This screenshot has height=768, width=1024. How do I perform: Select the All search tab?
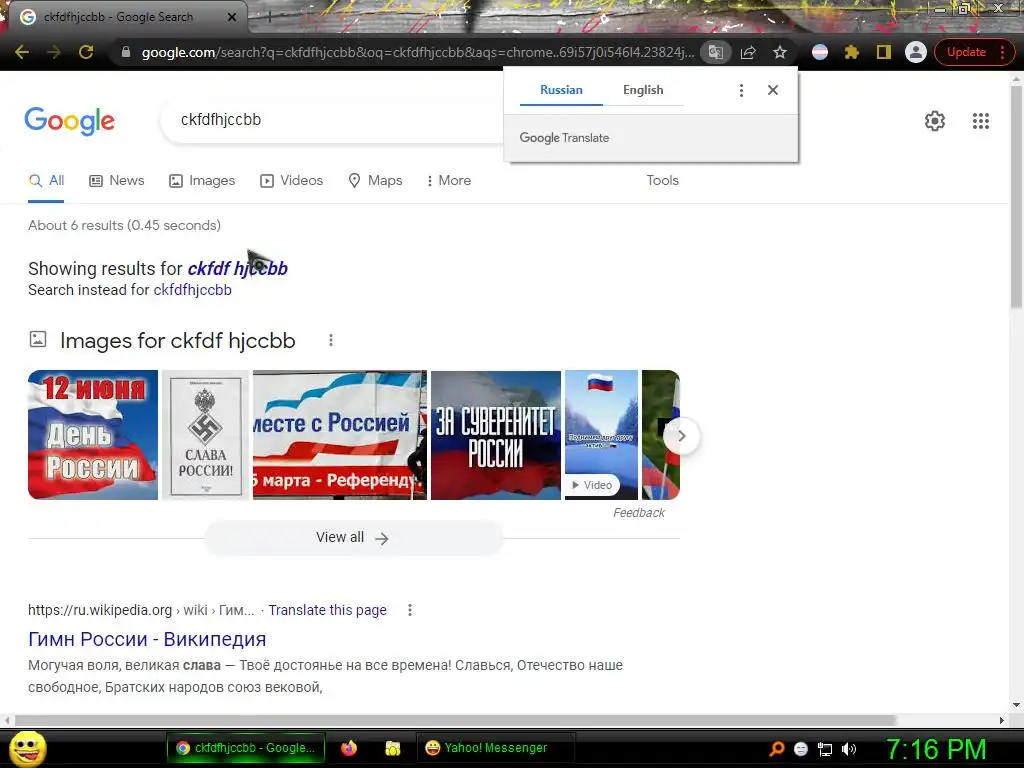46,181
